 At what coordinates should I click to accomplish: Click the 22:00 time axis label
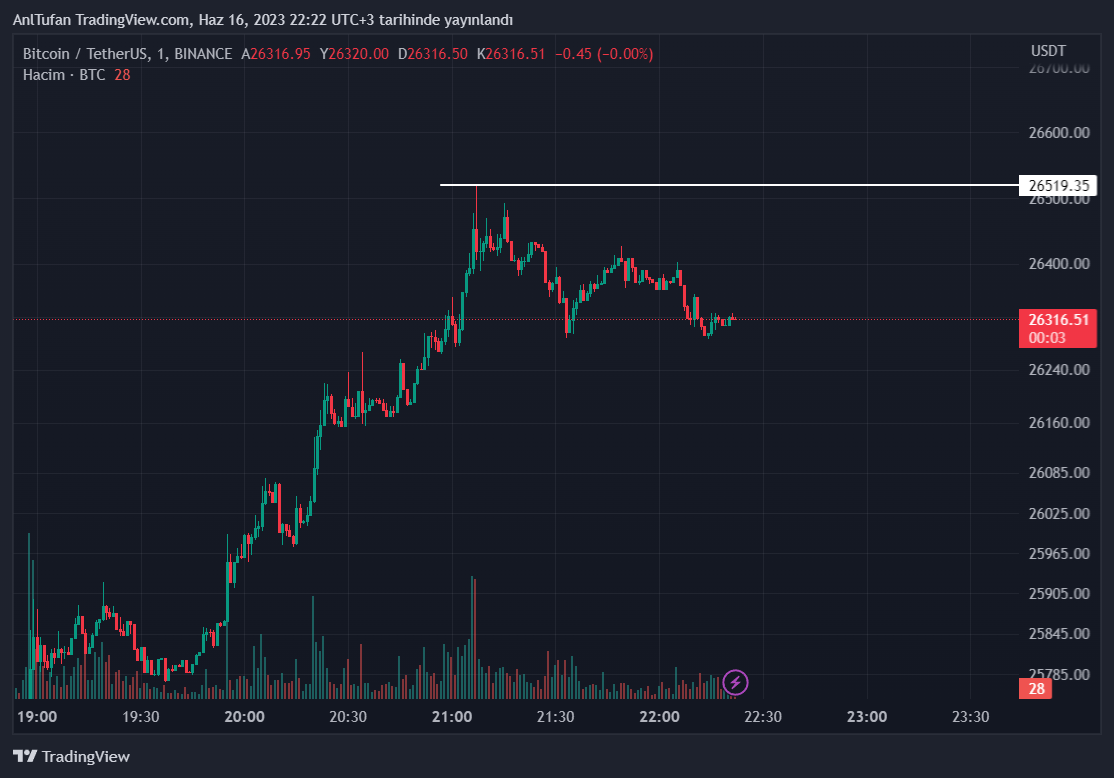coord(659,717)
